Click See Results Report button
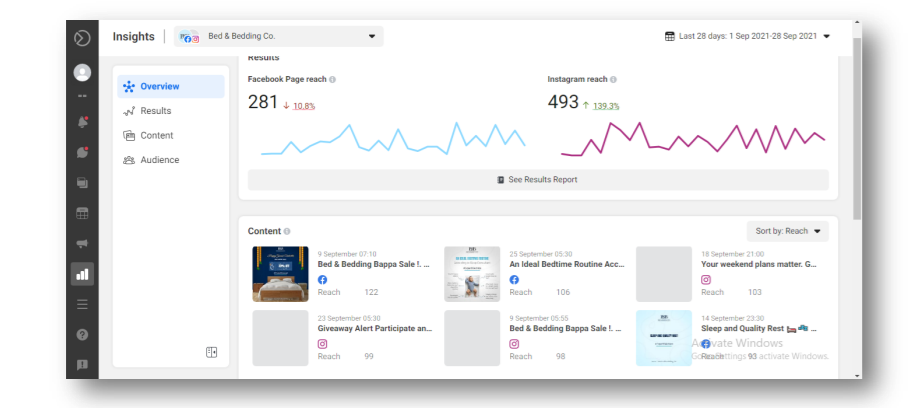The height and width of the screenshot is (408, 913). point(538,180)
